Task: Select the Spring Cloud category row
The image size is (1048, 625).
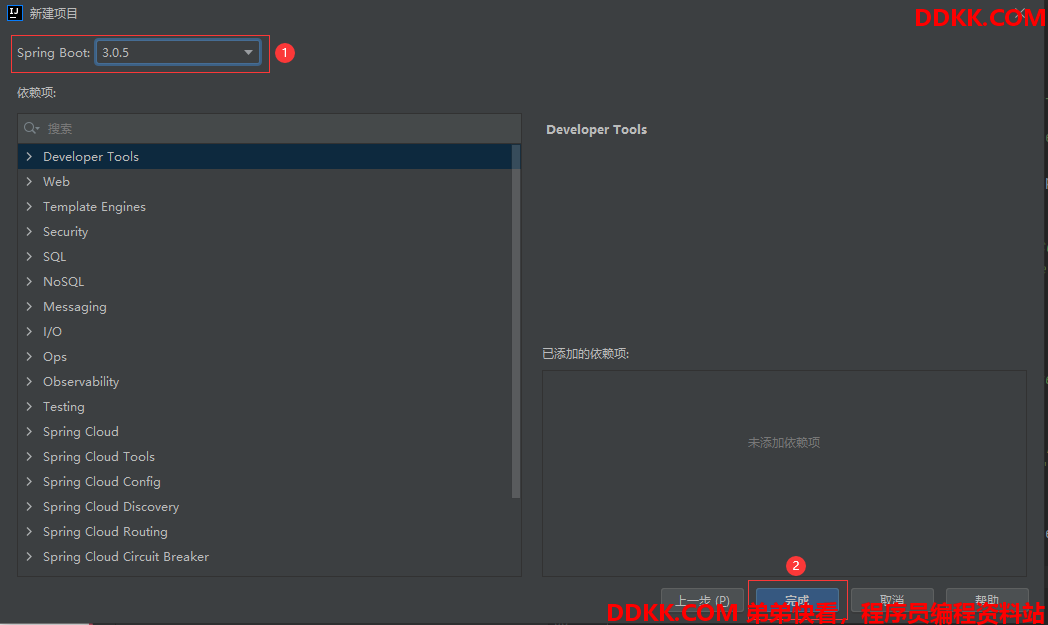Action: [x=265, y=432]
